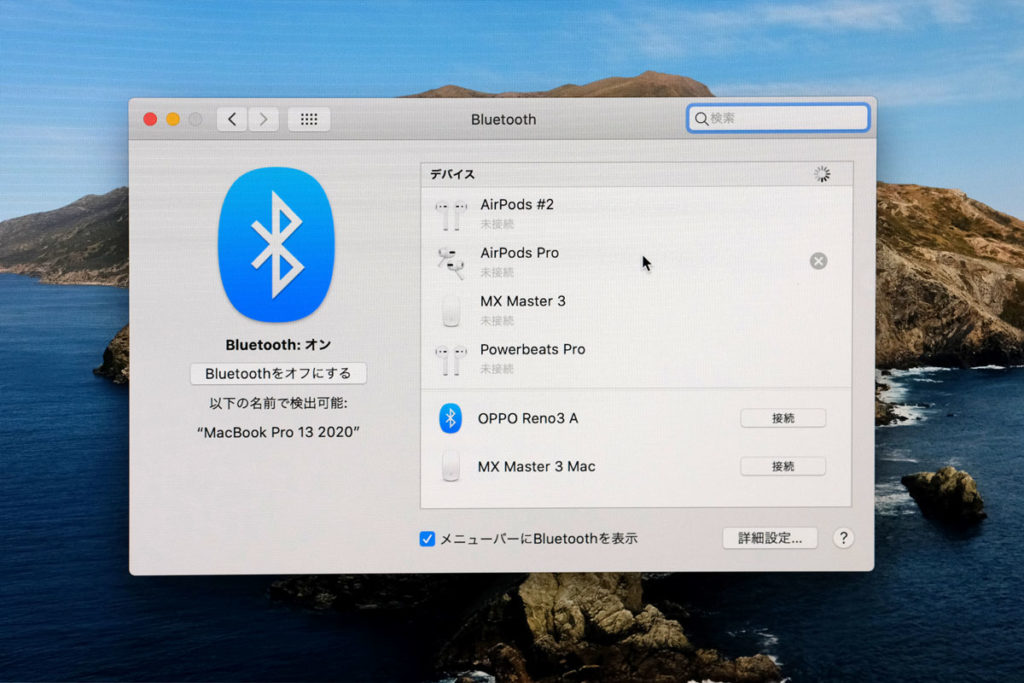The width and height of the screenshot is (1024, 683).
Task: Open the 詳細設定... advanced settings button
Action: pyautogui.click(x=770, y=538)
